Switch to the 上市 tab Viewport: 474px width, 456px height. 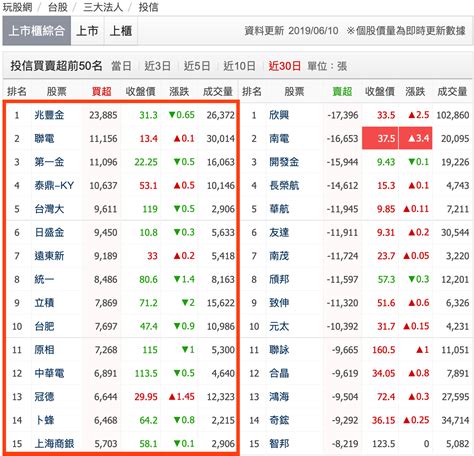pyautogui.click(x=87, y=31)
